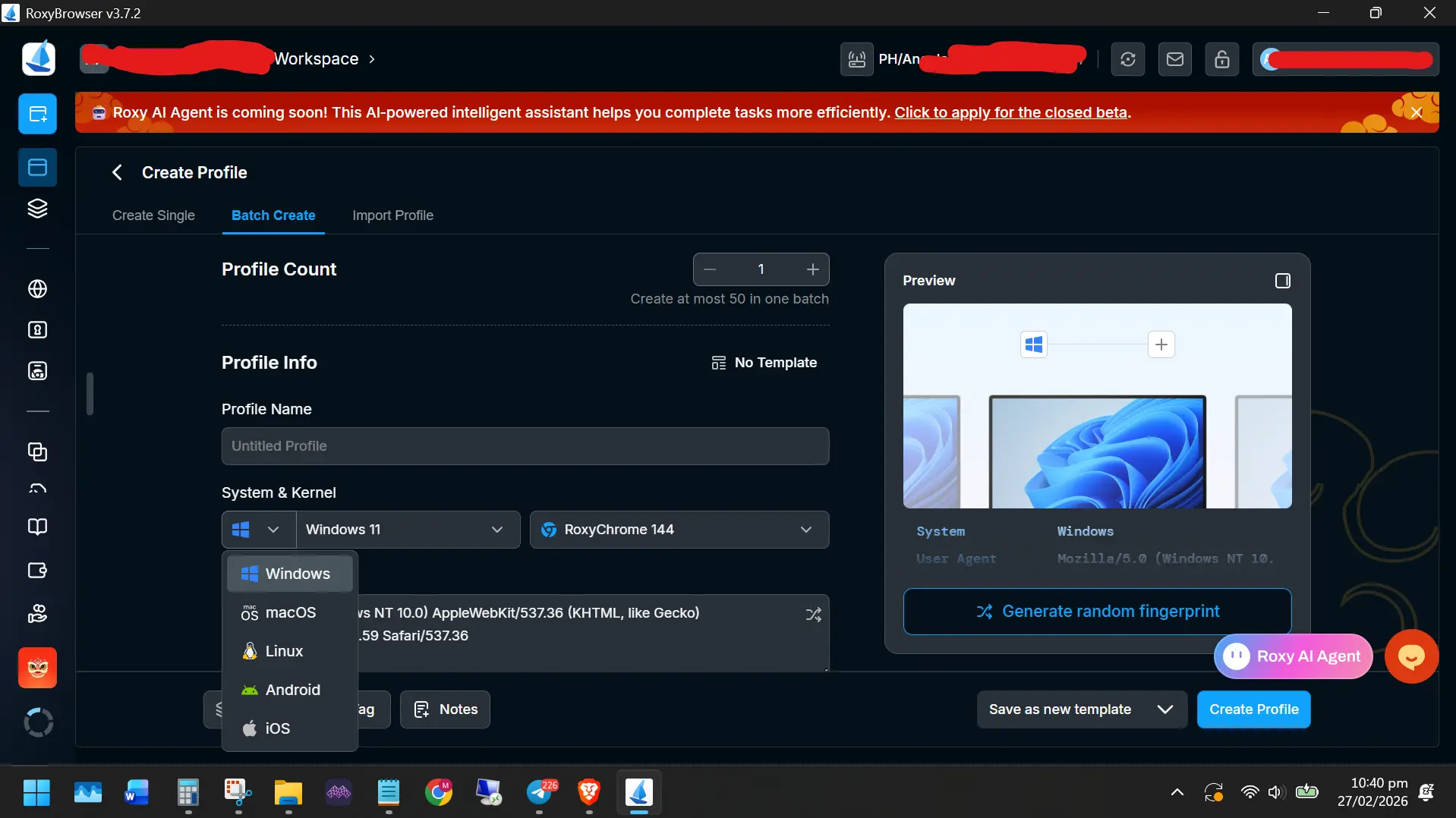Switch to the Create Single tab
This screenshot has width=1456, height=818.
coord(153,216)
